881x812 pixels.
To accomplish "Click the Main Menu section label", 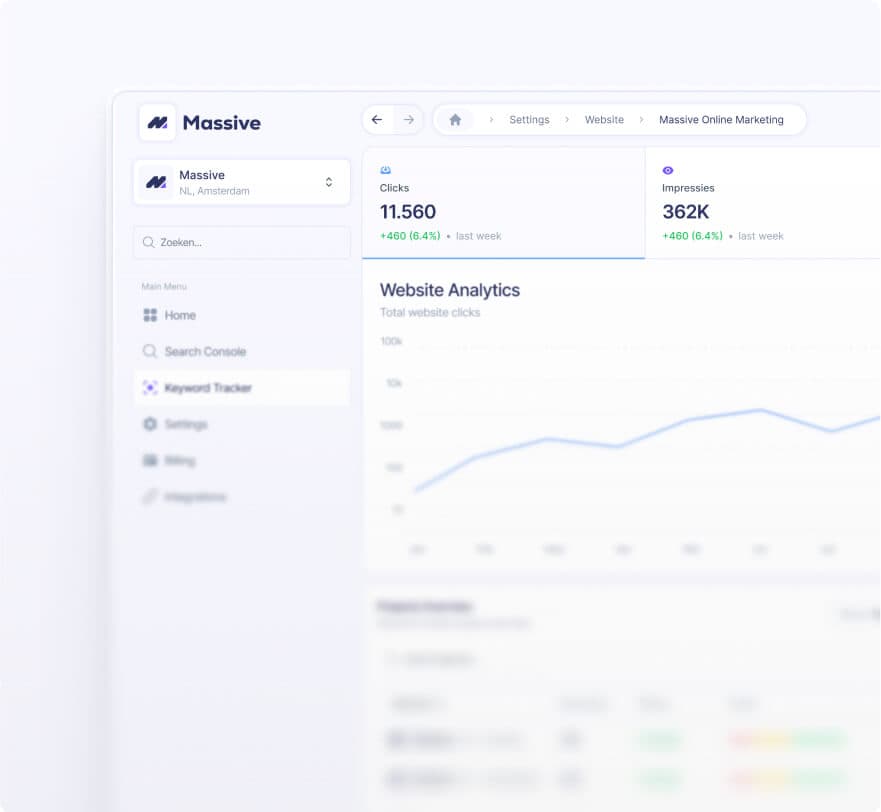I will pyautogui.click(x=164, y=287).
